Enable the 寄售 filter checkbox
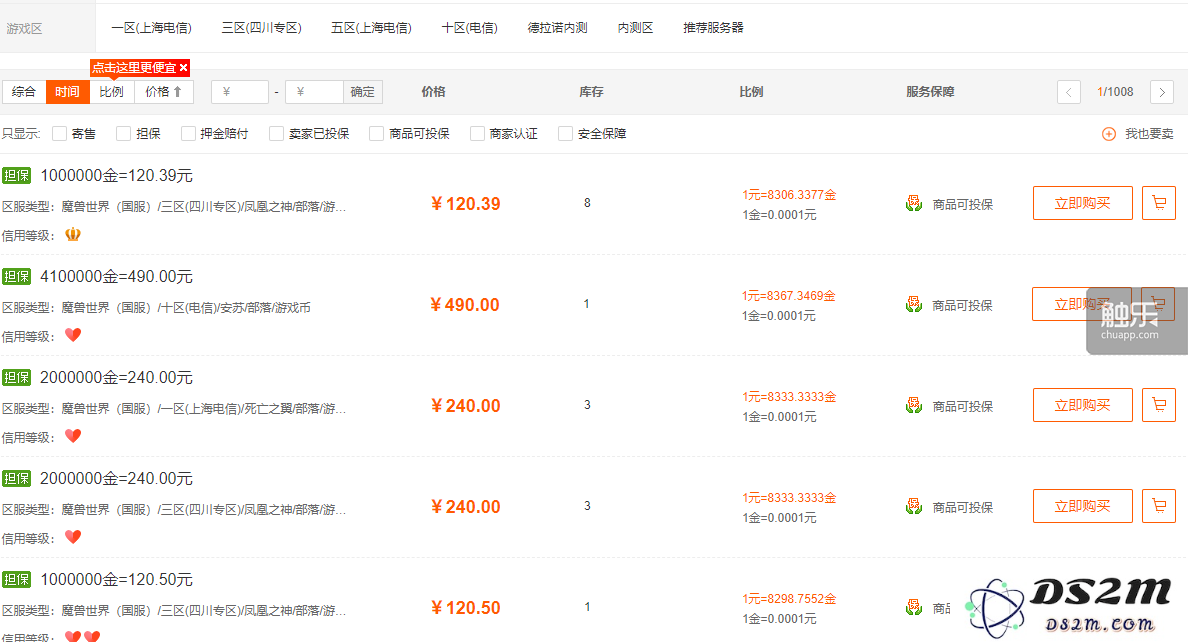The image size is (1188, 642). pos(59,133)
